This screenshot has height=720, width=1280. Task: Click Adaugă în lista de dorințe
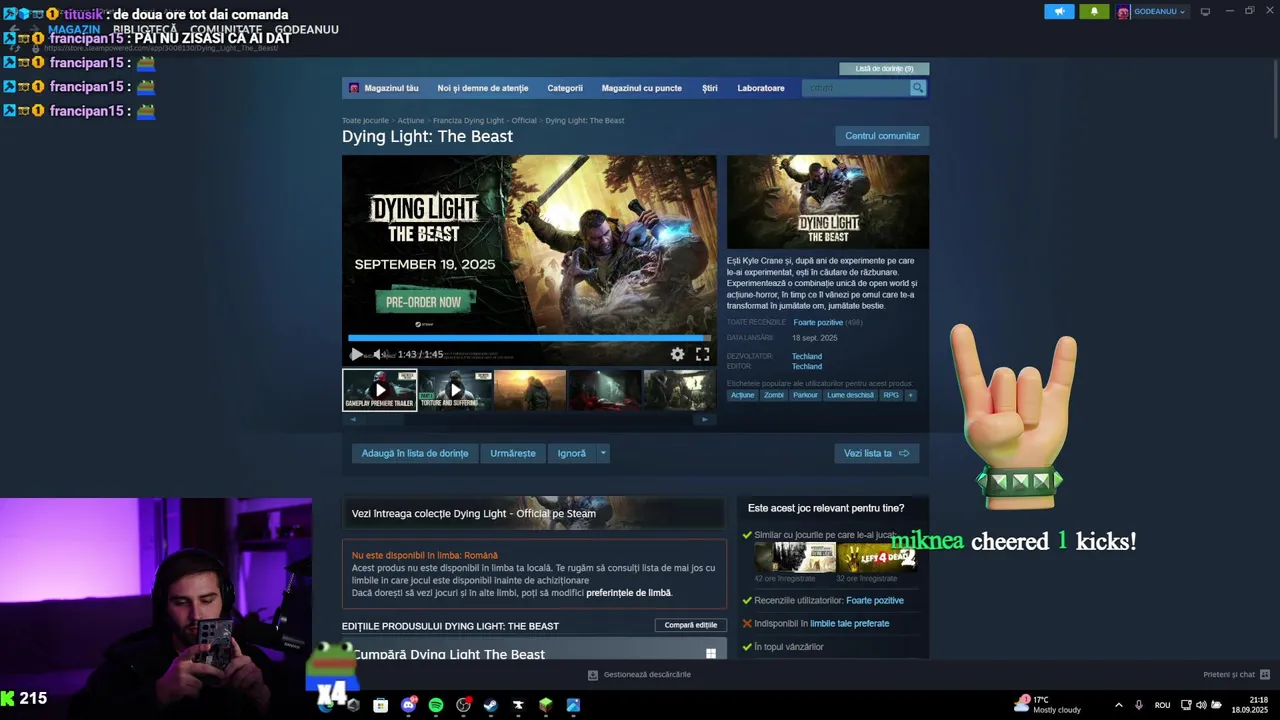coord(415,453)
